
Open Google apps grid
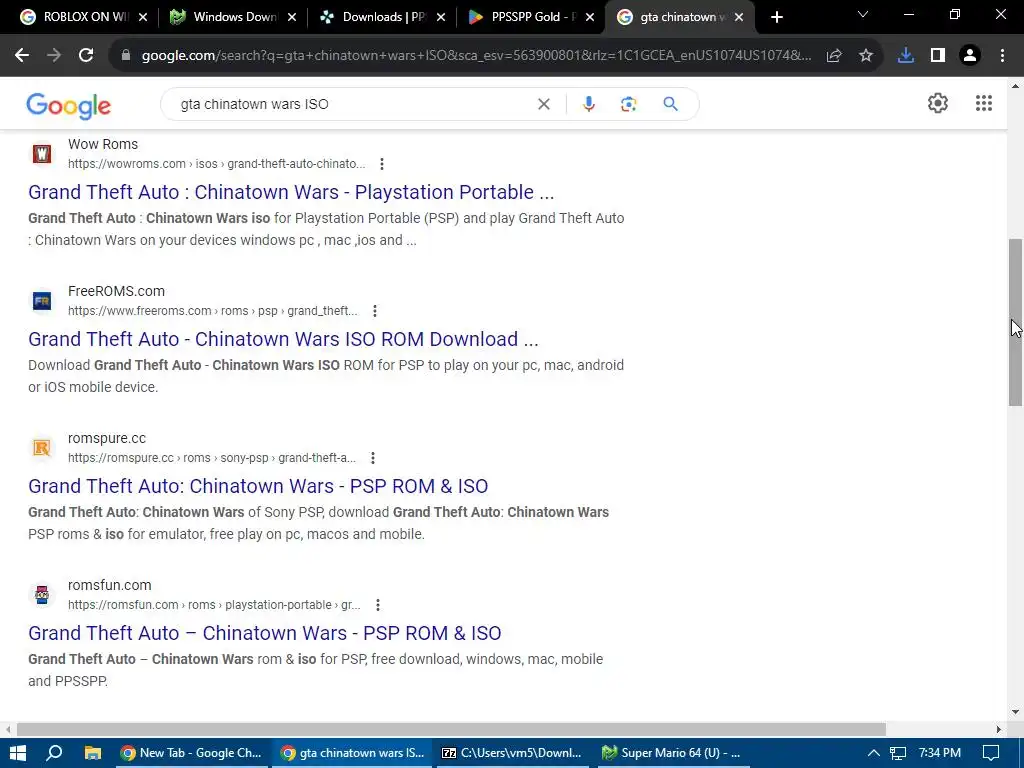pyautogui.click(x=984, y=103)
